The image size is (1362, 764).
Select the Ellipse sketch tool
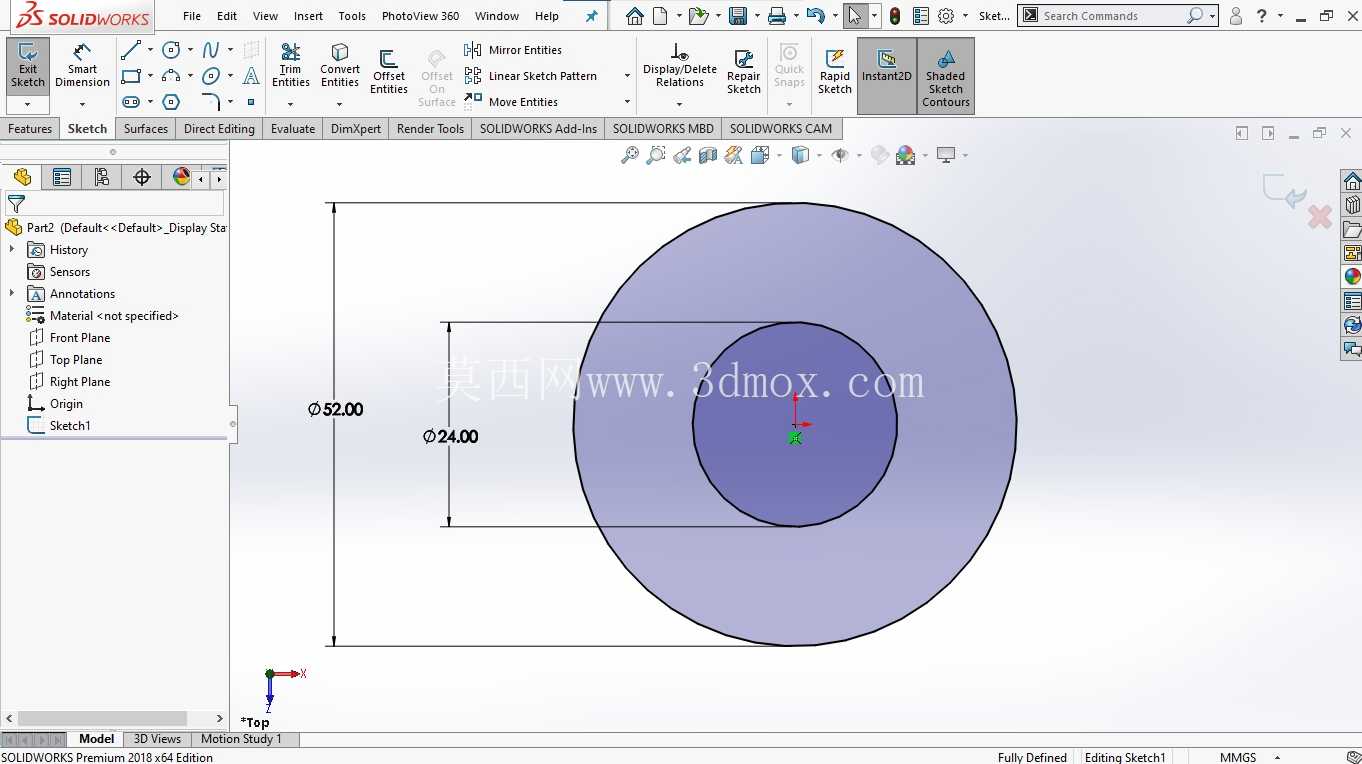211,76
